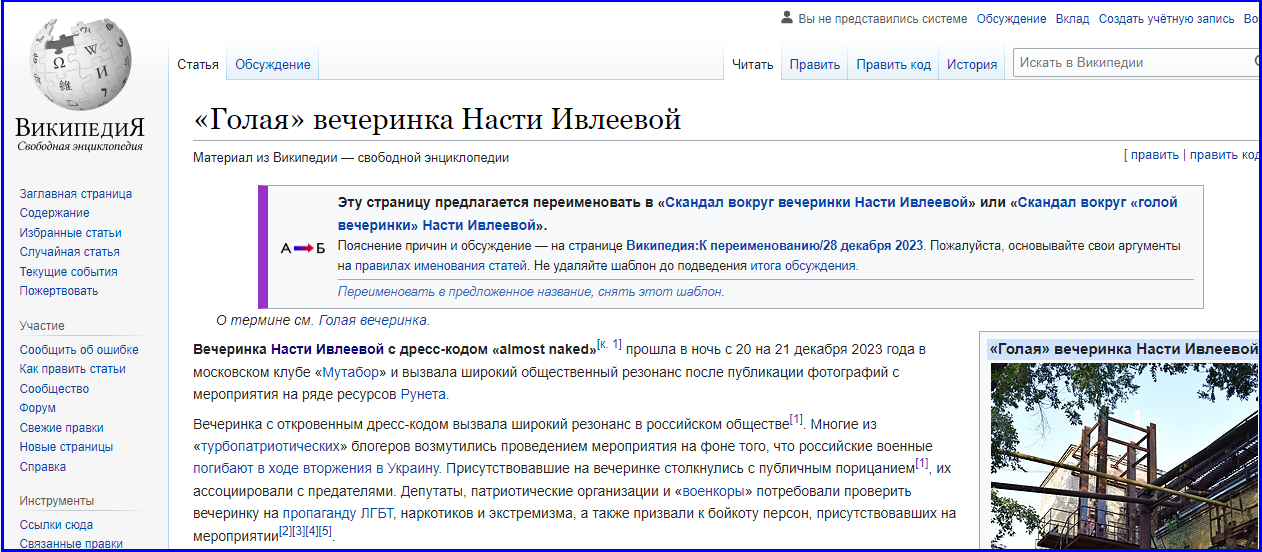Viewport: 1262px width, 552px height.
Task: Open погибают в ходе вторжения в Украину
Action: tap(317, 468)
